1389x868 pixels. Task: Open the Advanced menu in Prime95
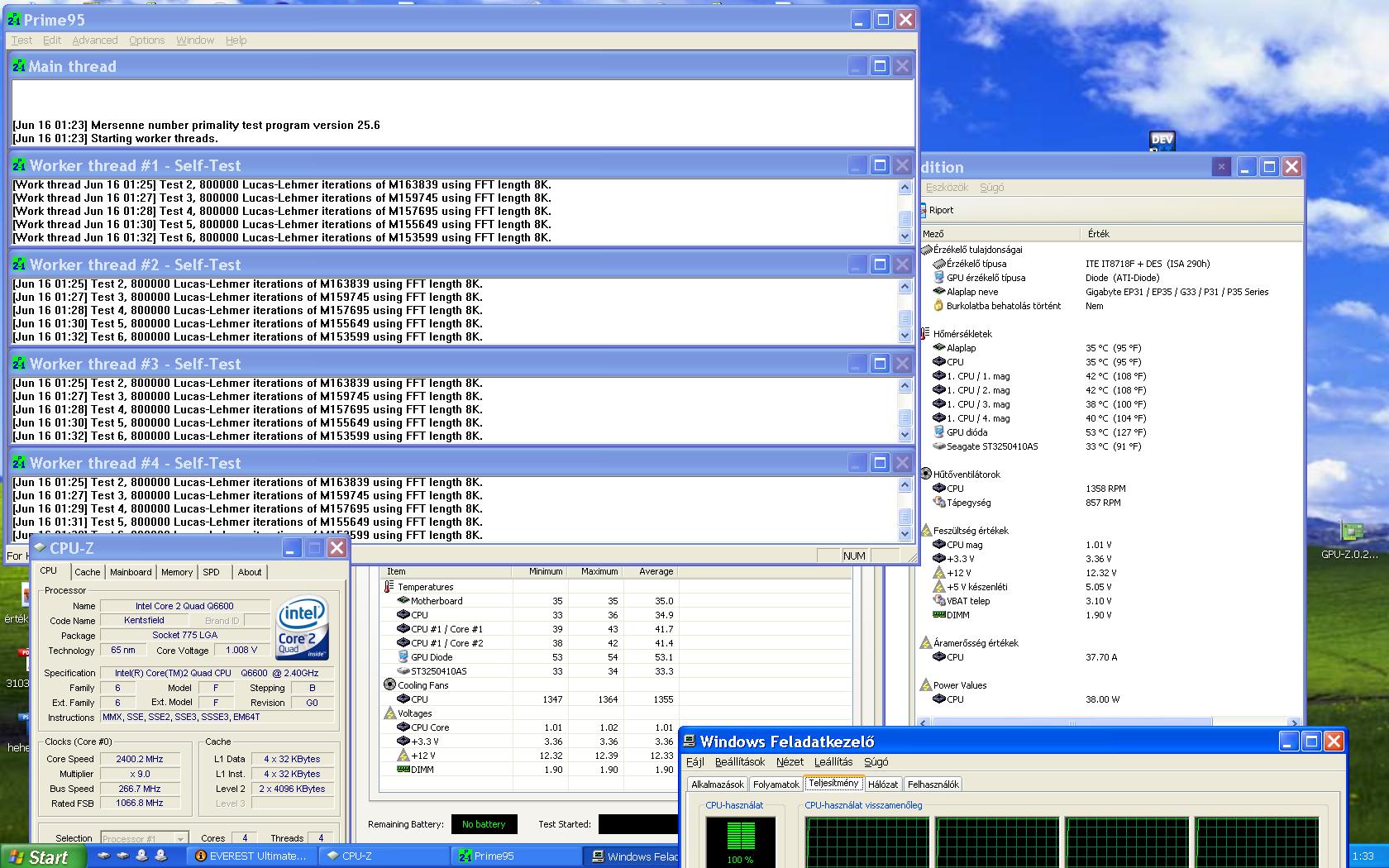coord(95,40)
